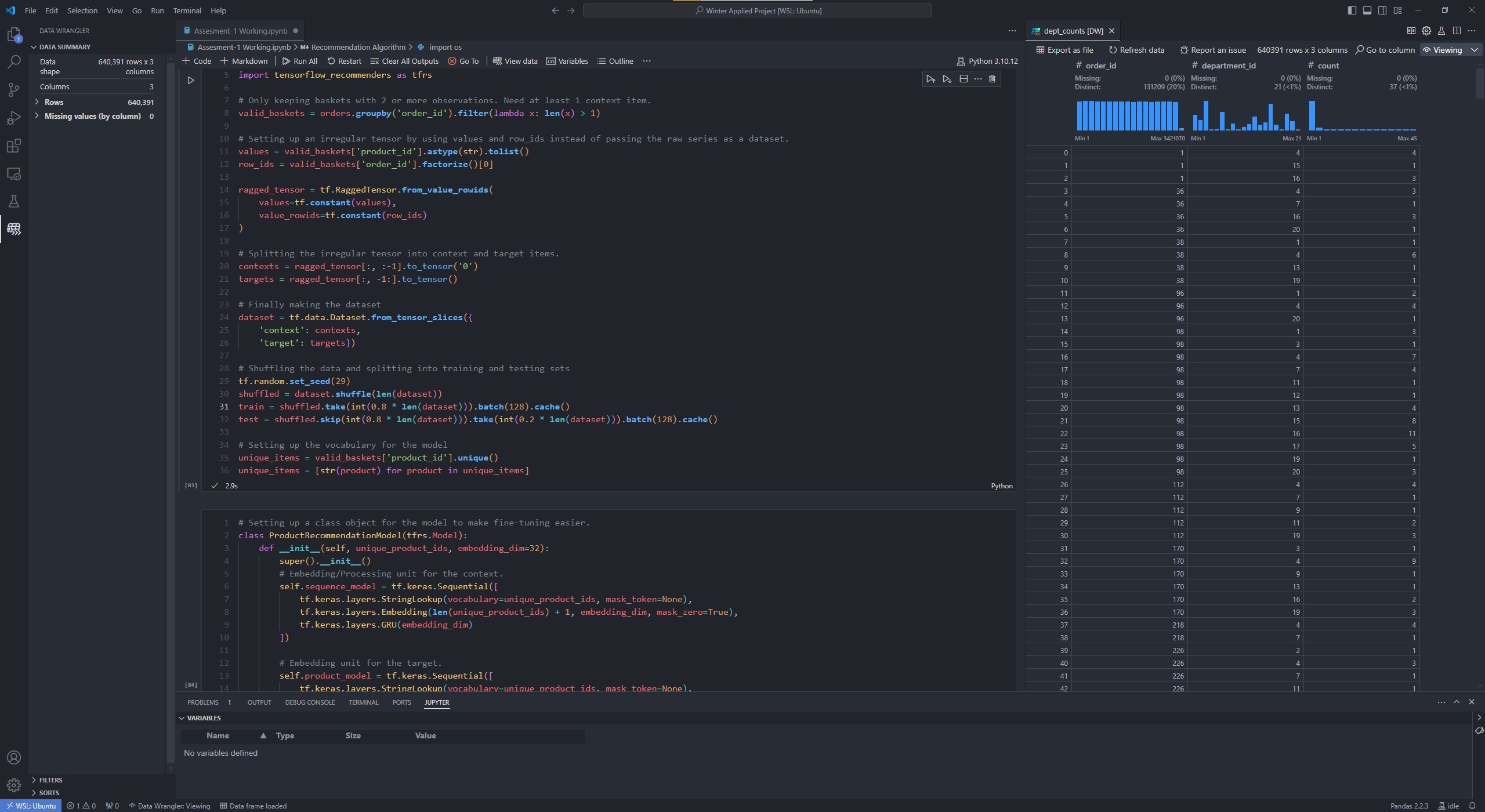Click Run All in notebook toolbar
Screen dimensions: 1485x812
(x=299, y=61)
